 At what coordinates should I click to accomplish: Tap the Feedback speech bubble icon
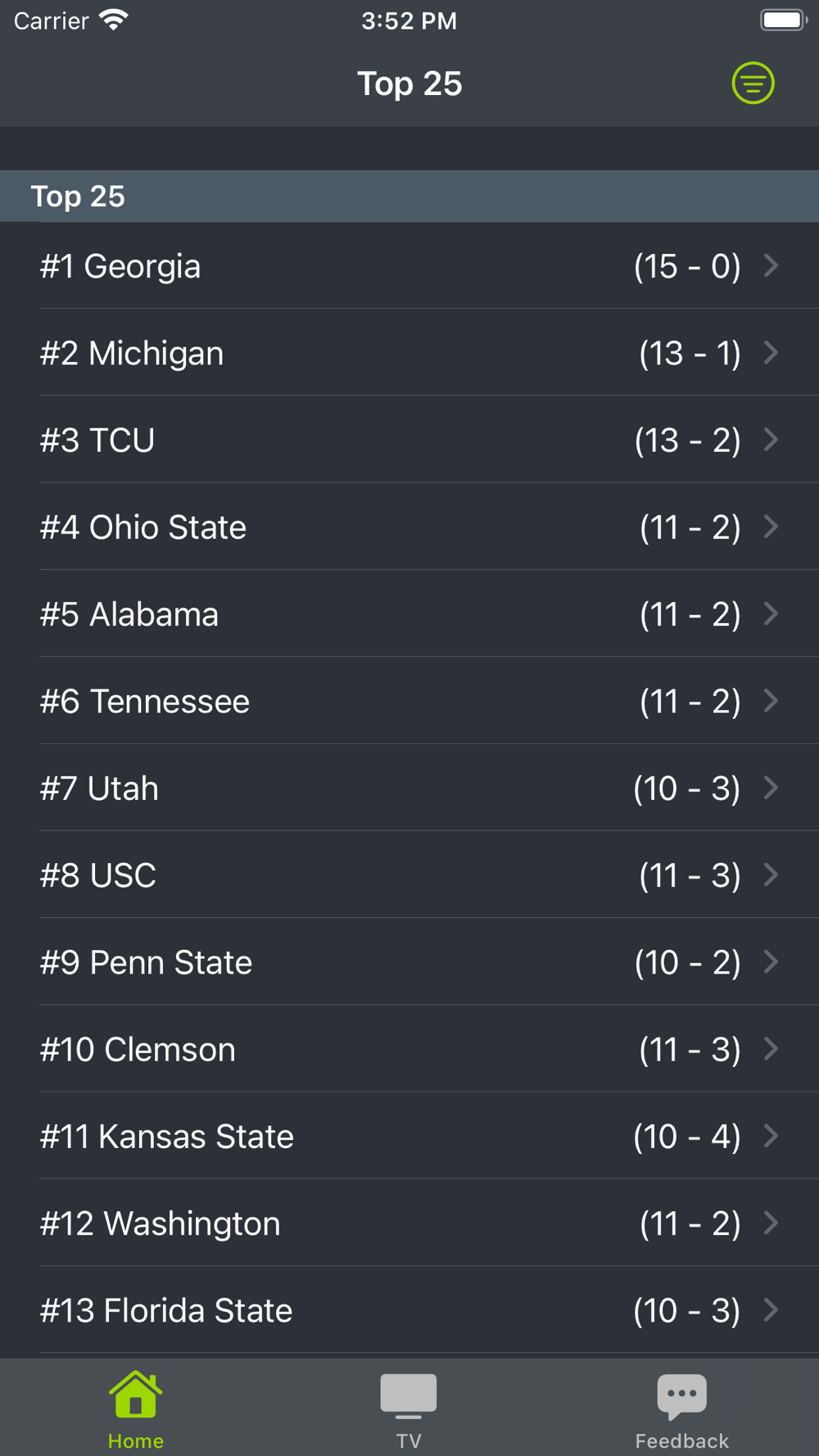pyautogui.click(x=681, y=1395)
